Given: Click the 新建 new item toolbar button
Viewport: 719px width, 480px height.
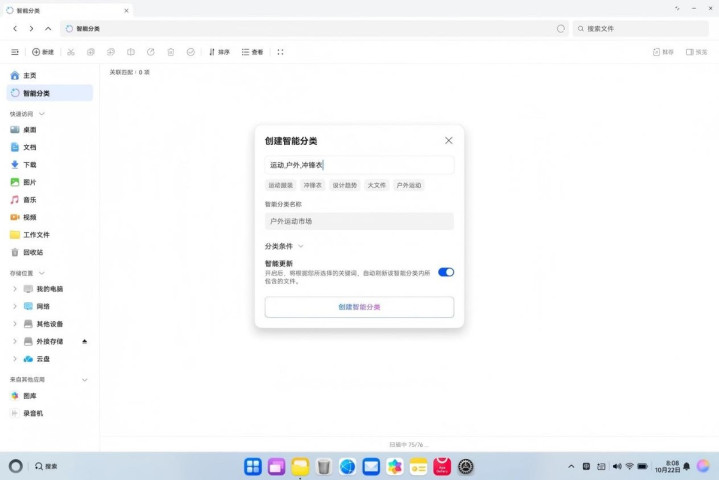Looking at the screenshot, I should coord(43,51).
